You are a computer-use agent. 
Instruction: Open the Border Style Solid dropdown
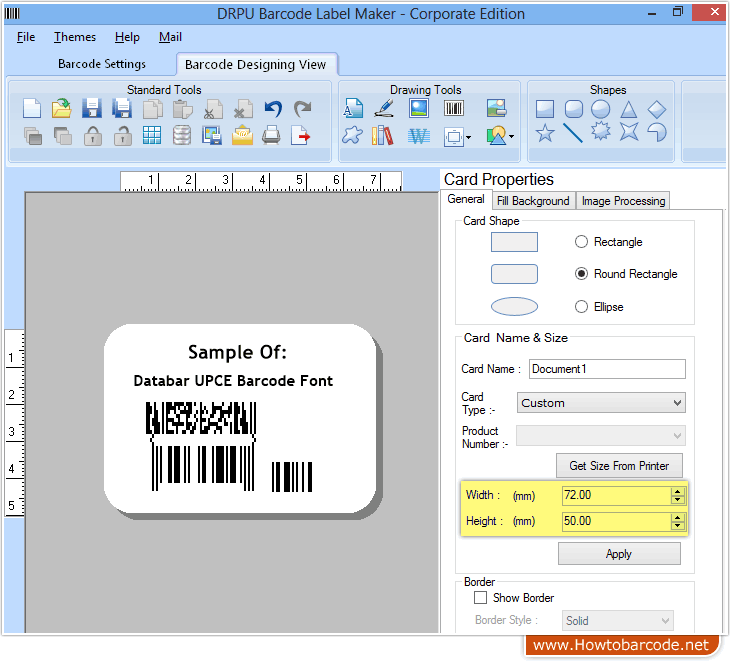click(x=665, y=621)
